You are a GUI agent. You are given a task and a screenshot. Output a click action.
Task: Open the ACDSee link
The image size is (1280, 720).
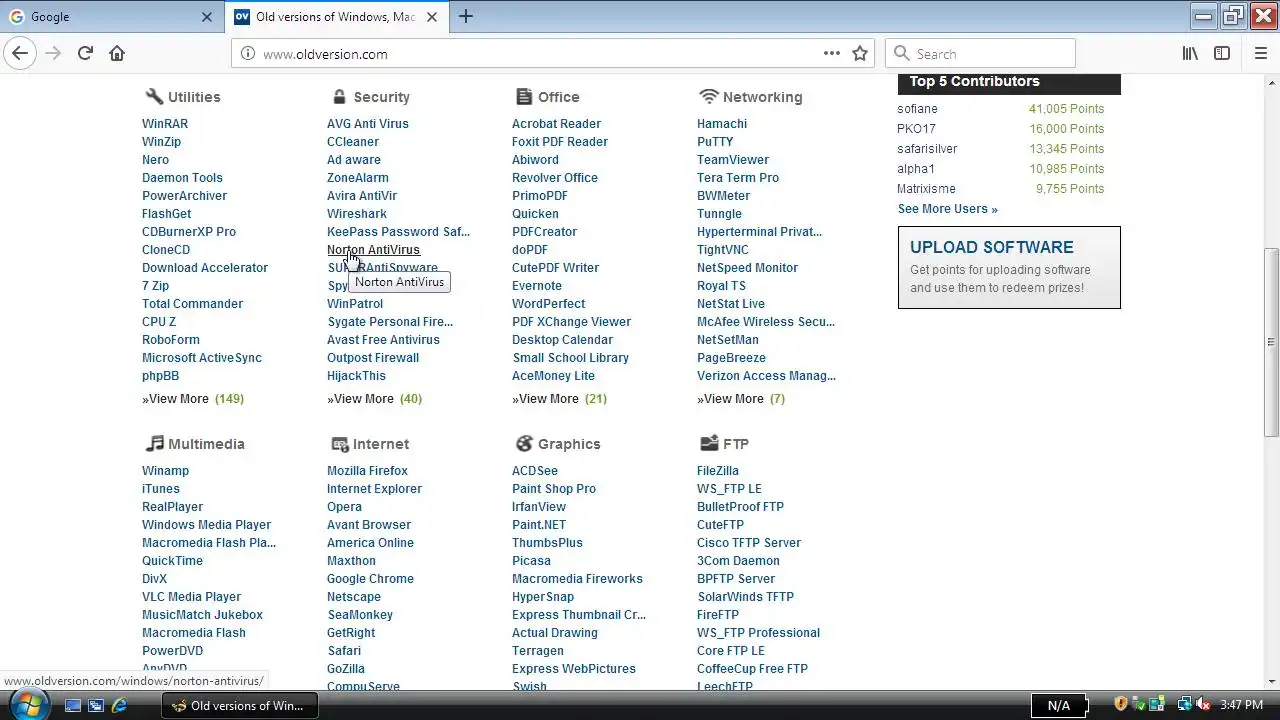pos(535,471)
